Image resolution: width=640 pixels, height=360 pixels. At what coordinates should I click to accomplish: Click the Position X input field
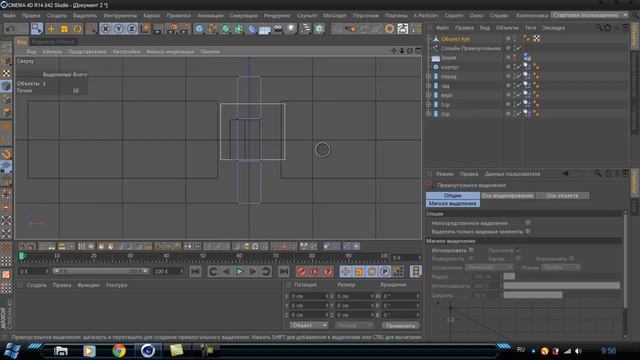pyautogui.click(x=309, y=296)
